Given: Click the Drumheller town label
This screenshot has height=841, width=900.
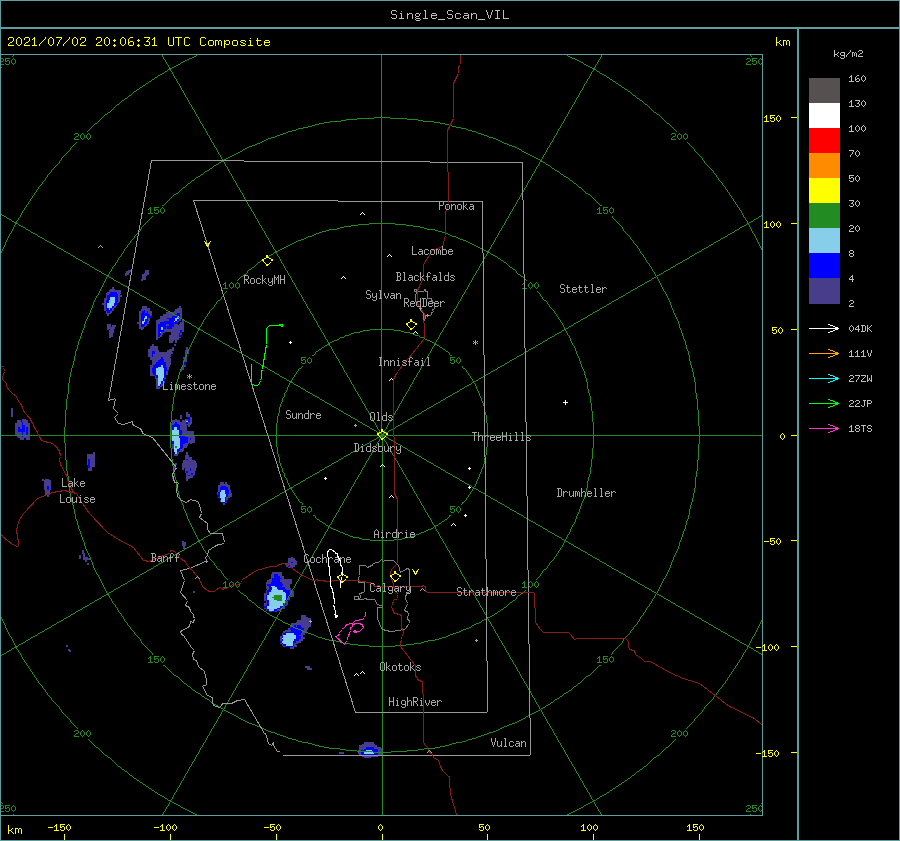Looking at the screenshot, I should click(586, 493).
